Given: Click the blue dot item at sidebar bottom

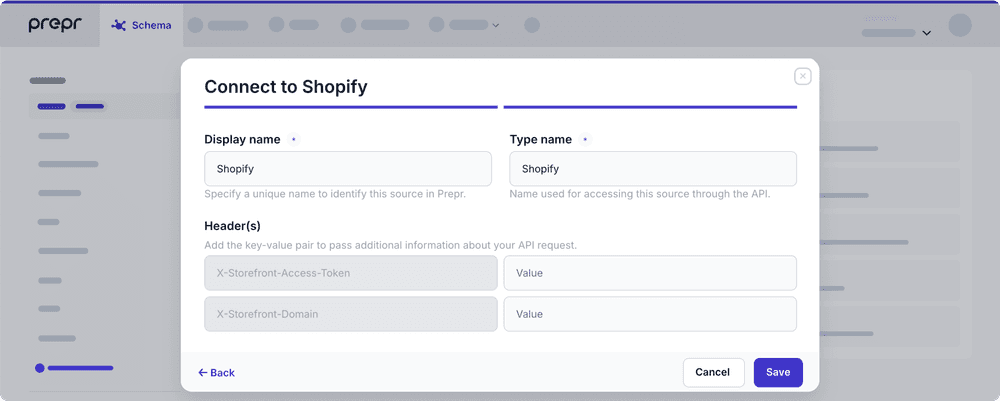Looking at the screenshot, I should click(40, 368).
